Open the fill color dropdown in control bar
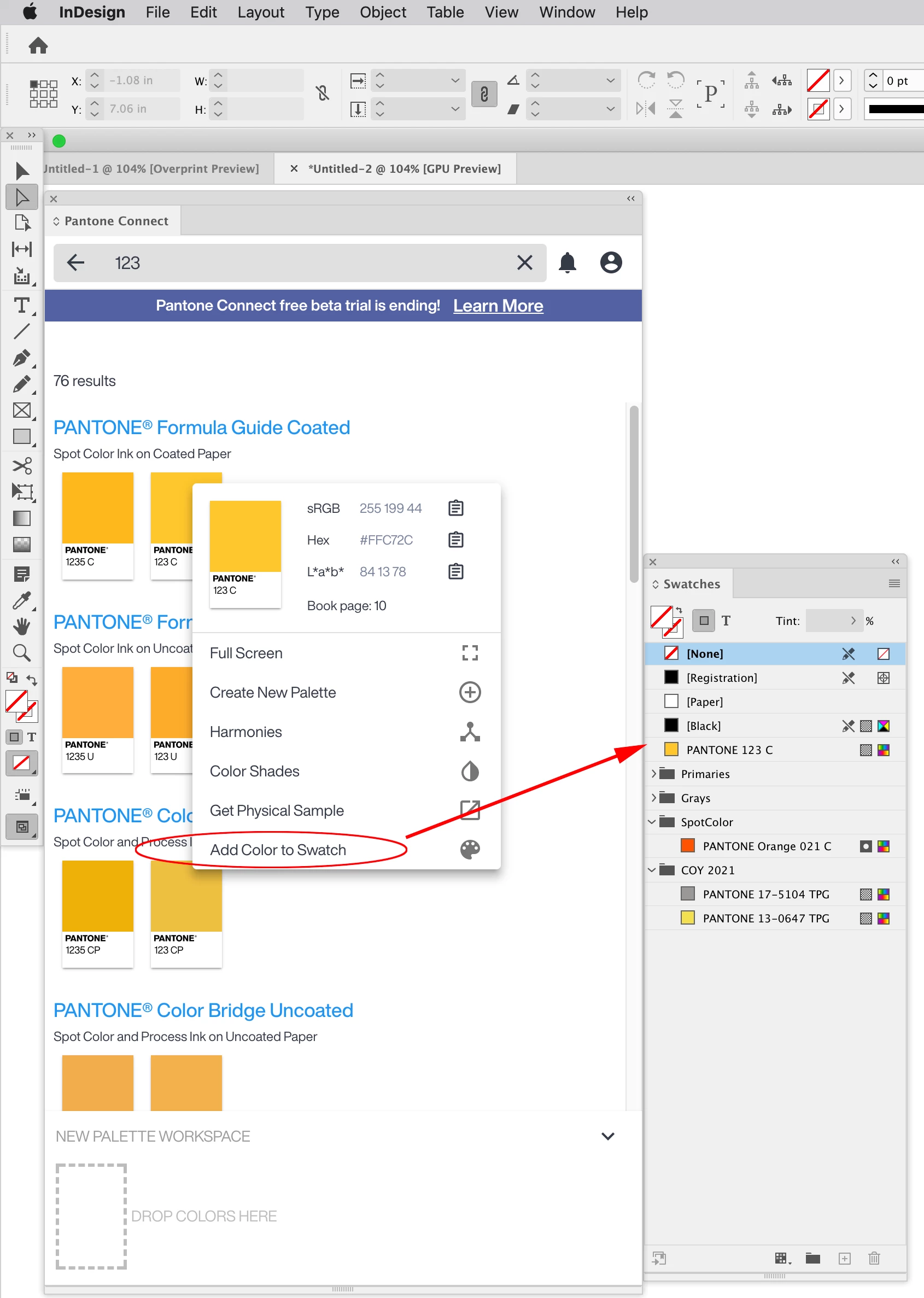Image resolution: width=924 pixels, height=1298 pixels. click(841, 80)
